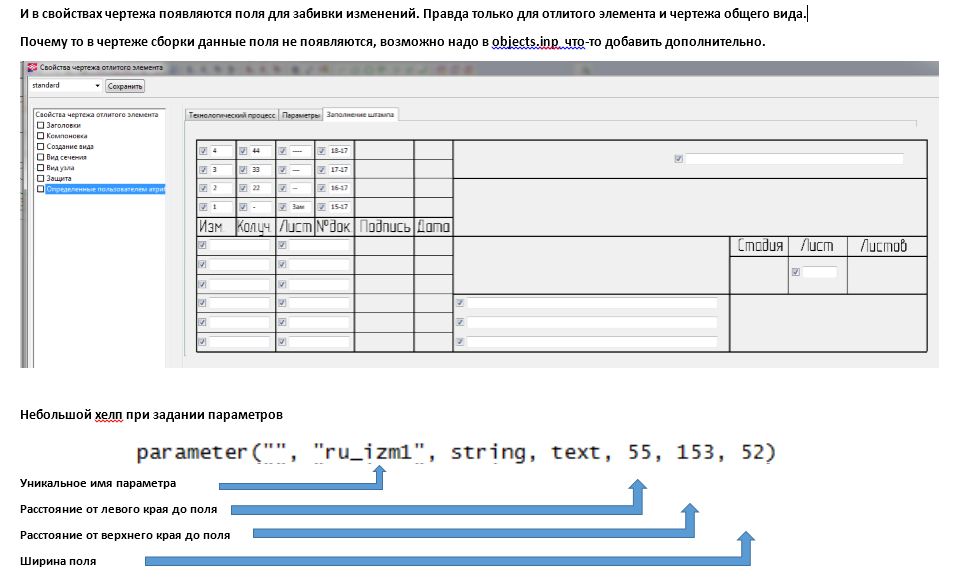Click the field containing 4
Image resolution: width=970 pixels, height=583 pixels.
pos(221,151)
